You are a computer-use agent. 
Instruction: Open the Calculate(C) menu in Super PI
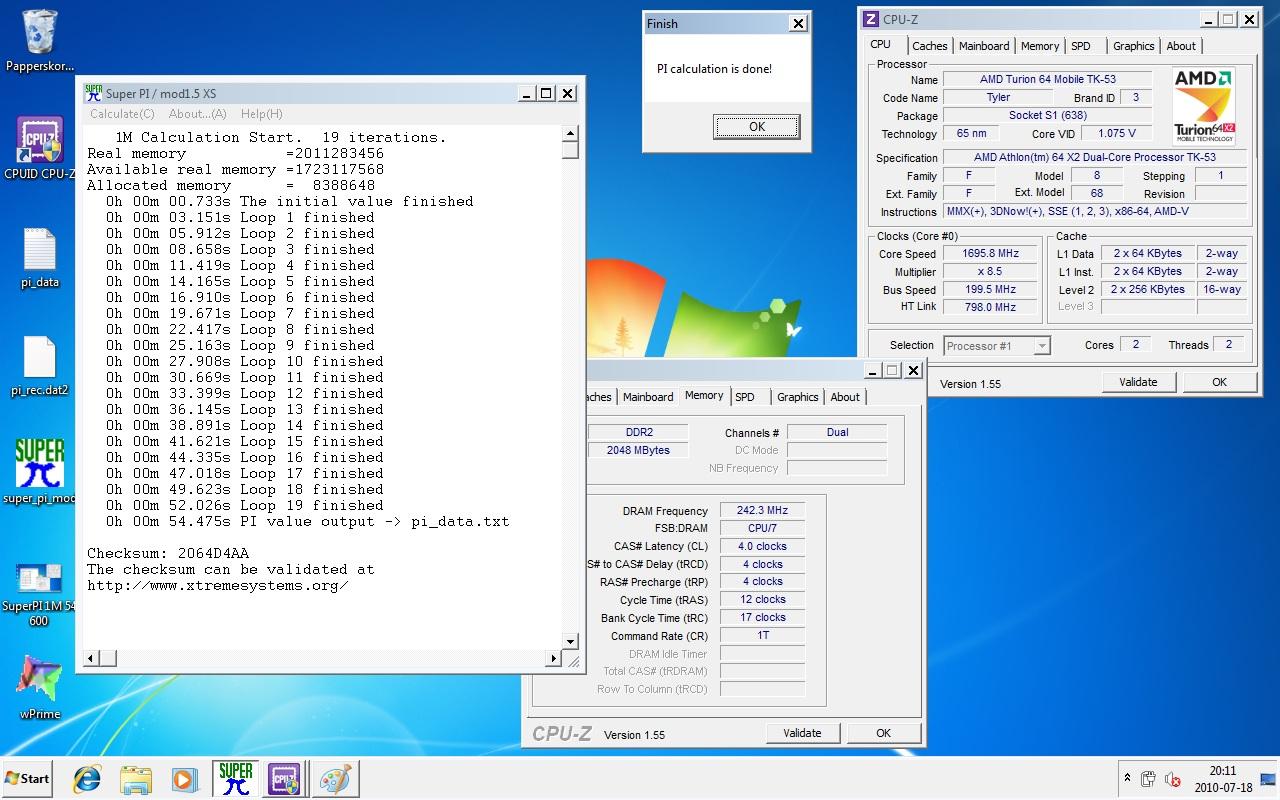click(122, 114)
